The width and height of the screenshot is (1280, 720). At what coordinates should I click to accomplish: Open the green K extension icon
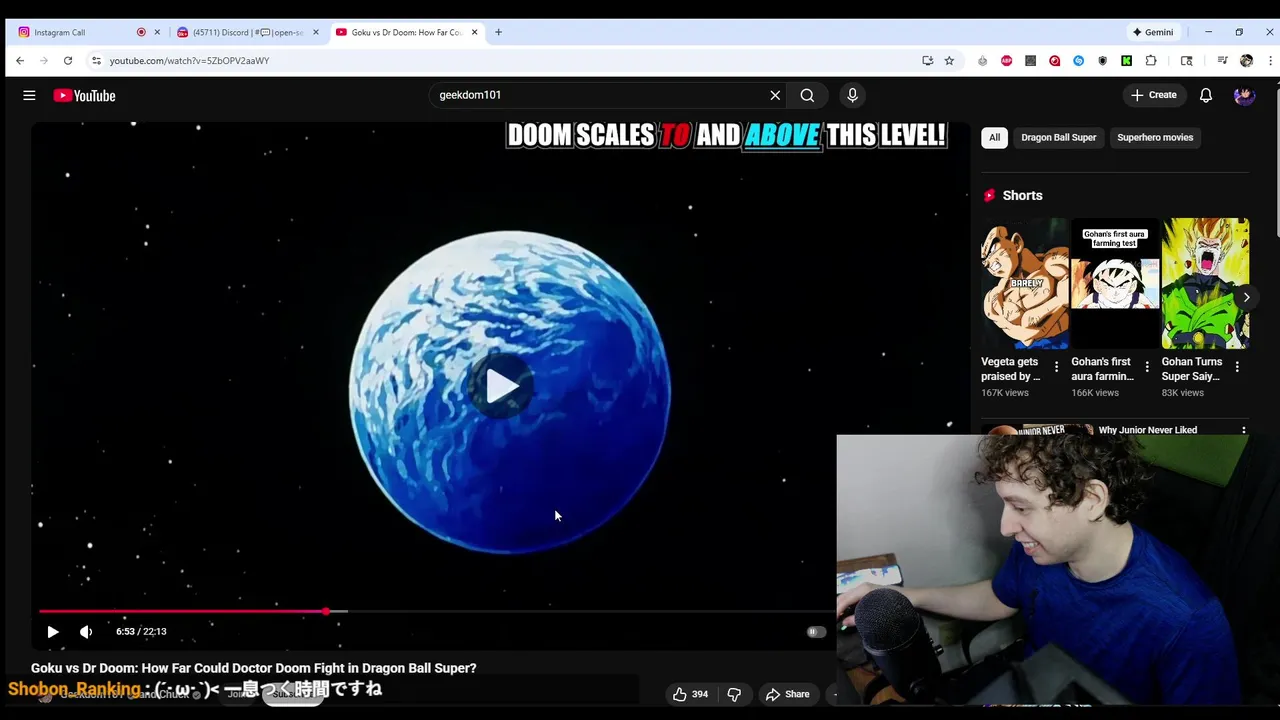click(1126, 61)
